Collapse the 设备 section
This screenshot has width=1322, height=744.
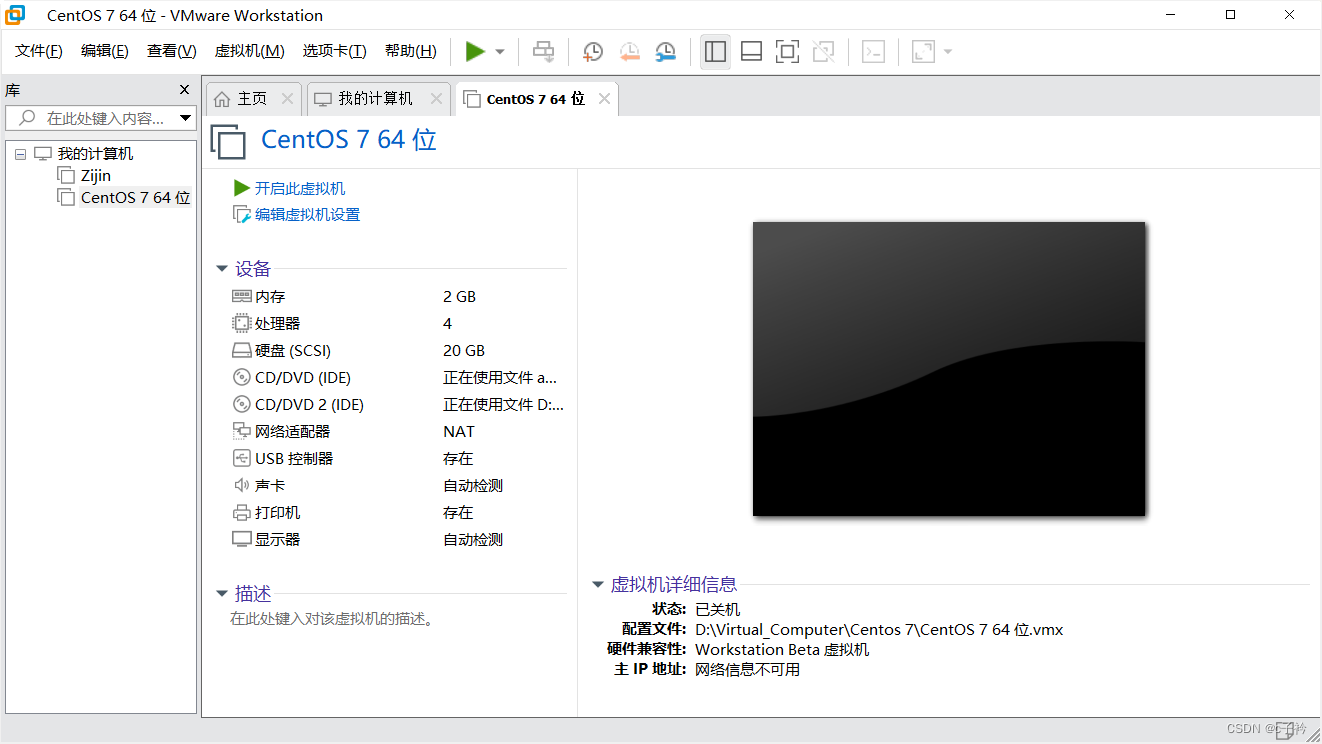coord(222,269)
